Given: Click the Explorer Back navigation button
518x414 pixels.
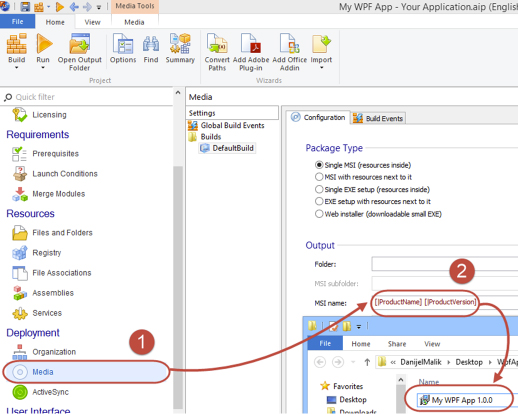Looking at the screenshot, I should (x=320, y=362).
